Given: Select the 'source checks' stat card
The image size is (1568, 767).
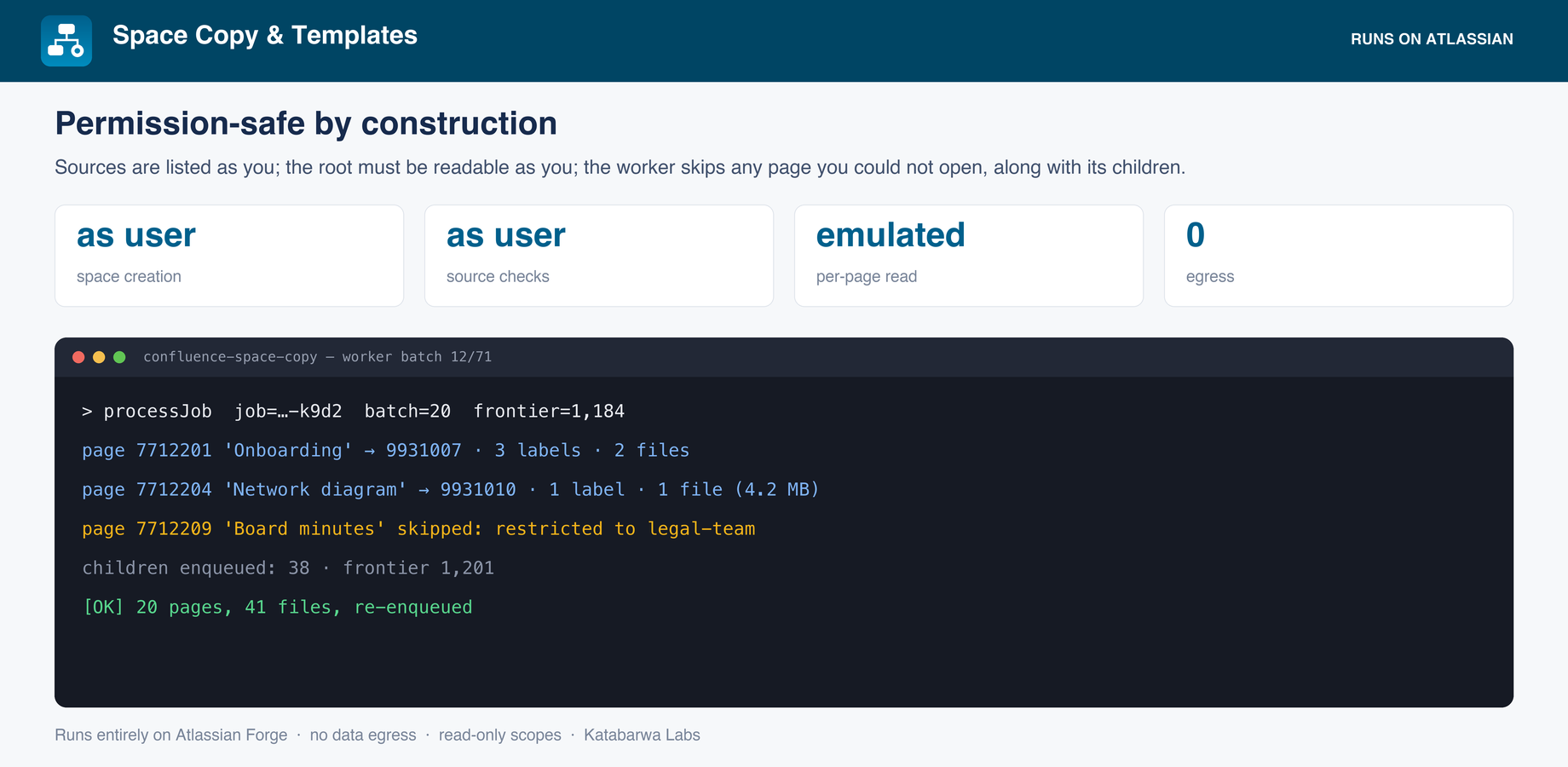Looking at the screenshot, I should click(x=599, y=256).
